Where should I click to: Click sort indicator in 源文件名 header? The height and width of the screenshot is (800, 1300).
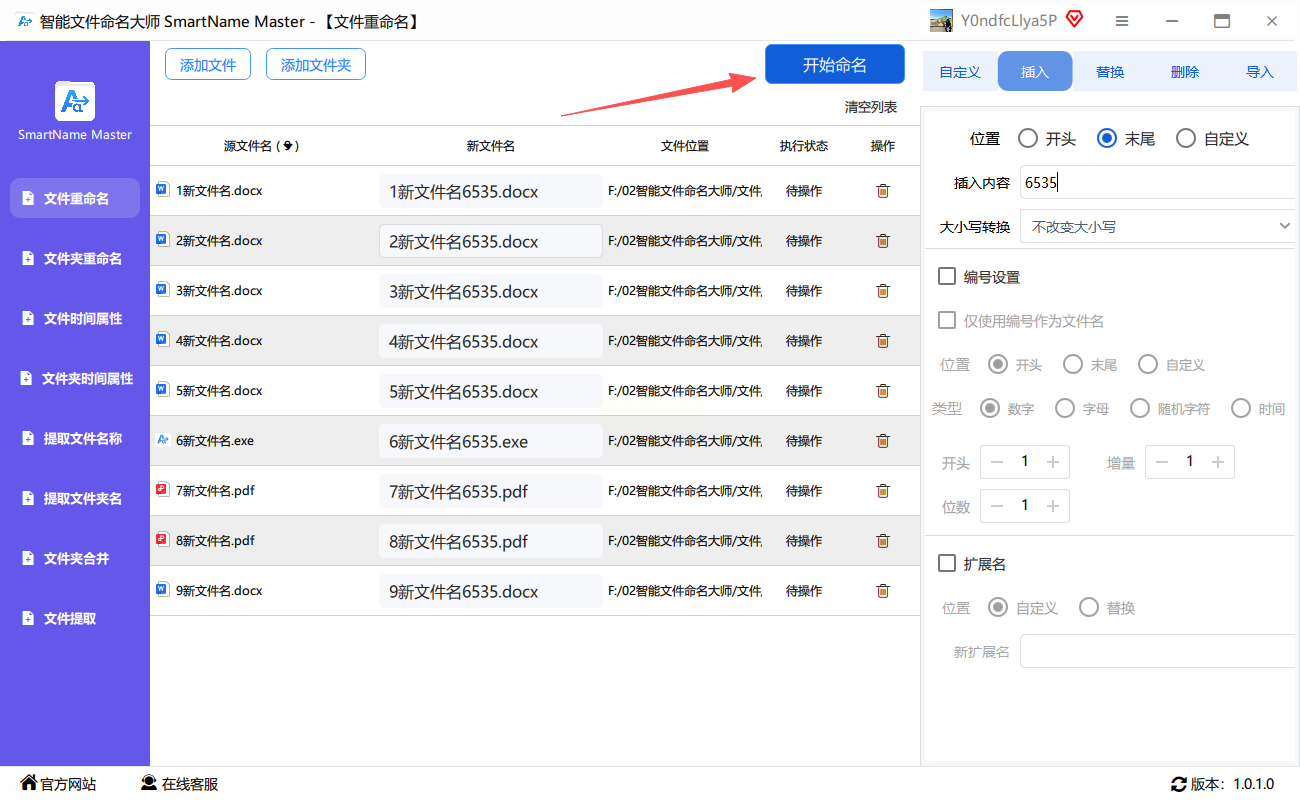pos(289,146)
